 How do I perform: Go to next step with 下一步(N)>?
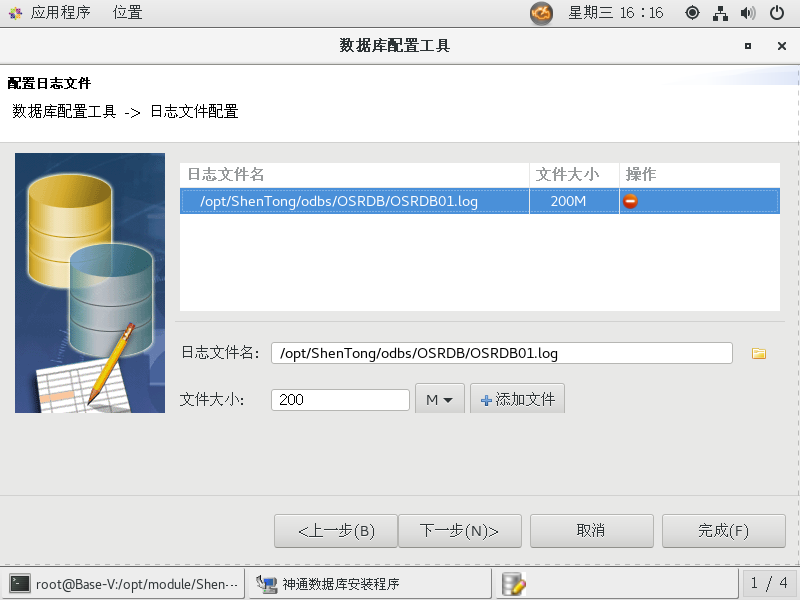pyautogui.click(x=459, y=531)
